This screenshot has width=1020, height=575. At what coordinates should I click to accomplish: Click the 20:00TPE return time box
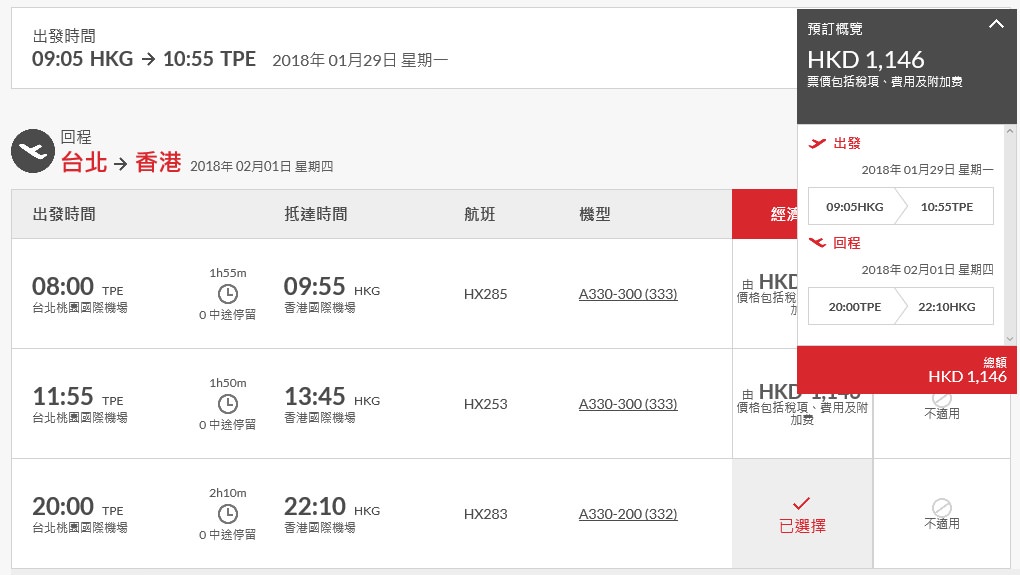tap(854, 307)
